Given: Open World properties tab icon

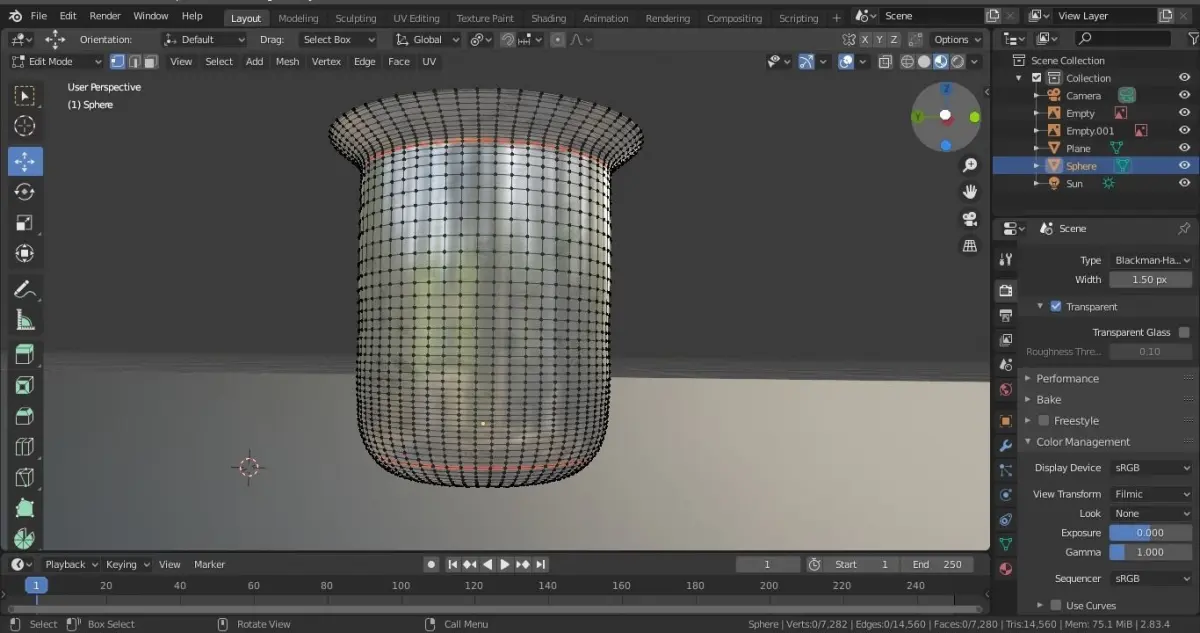Looking at the screenshot, I should (x=1006, y=390).
